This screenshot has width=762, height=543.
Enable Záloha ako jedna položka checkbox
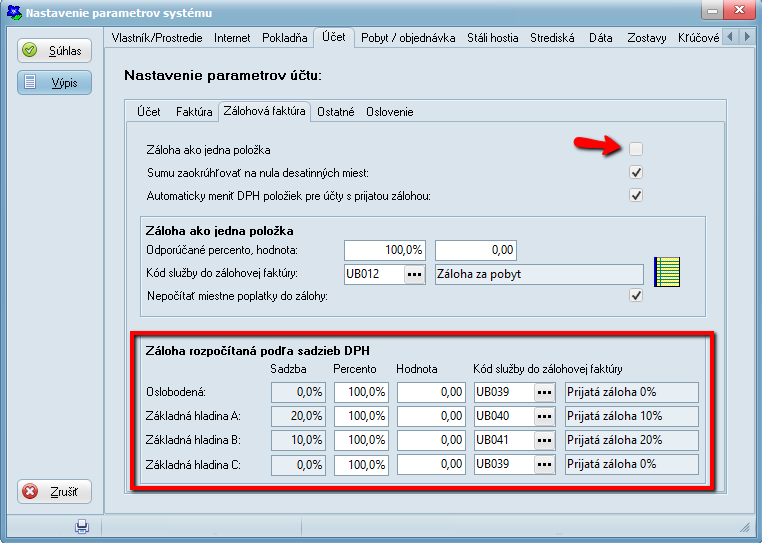pos(636,149)
